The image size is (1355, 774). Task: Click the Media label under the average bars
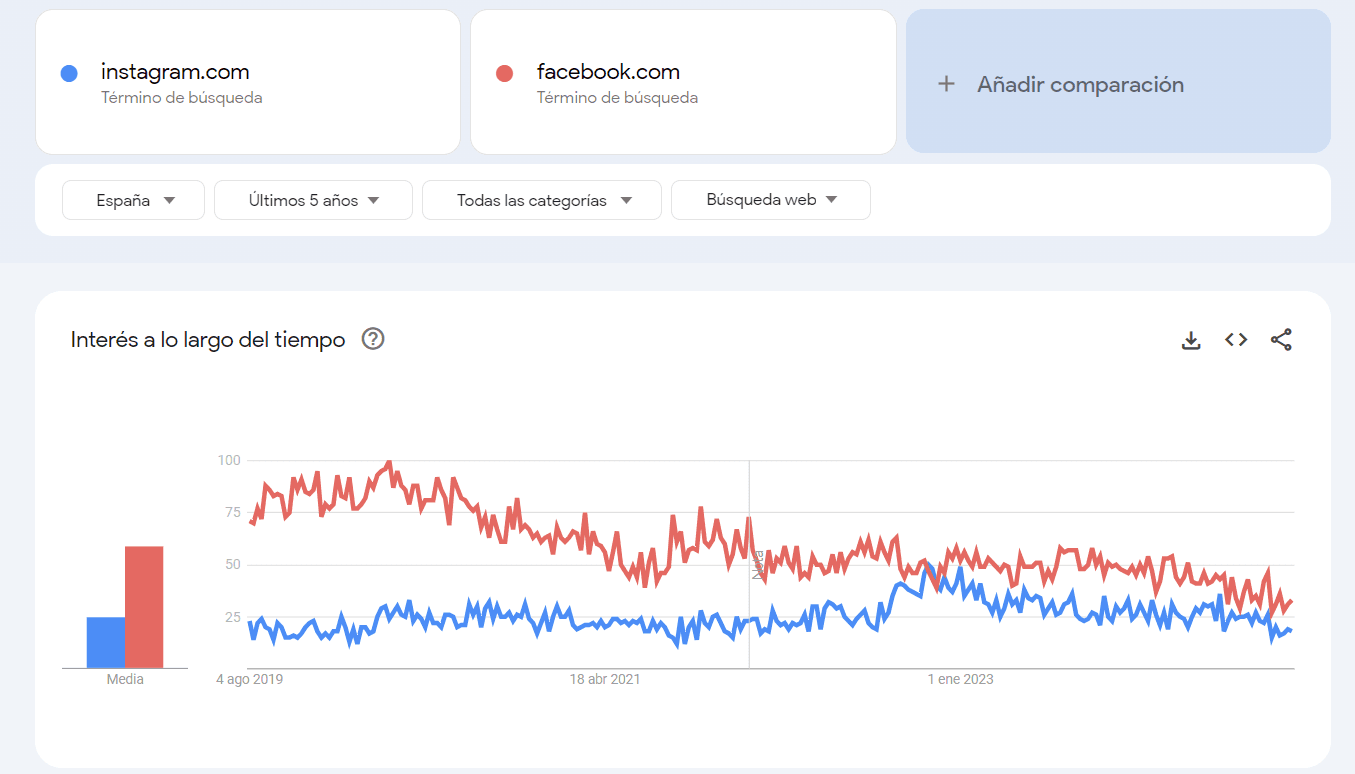[124, 678]
